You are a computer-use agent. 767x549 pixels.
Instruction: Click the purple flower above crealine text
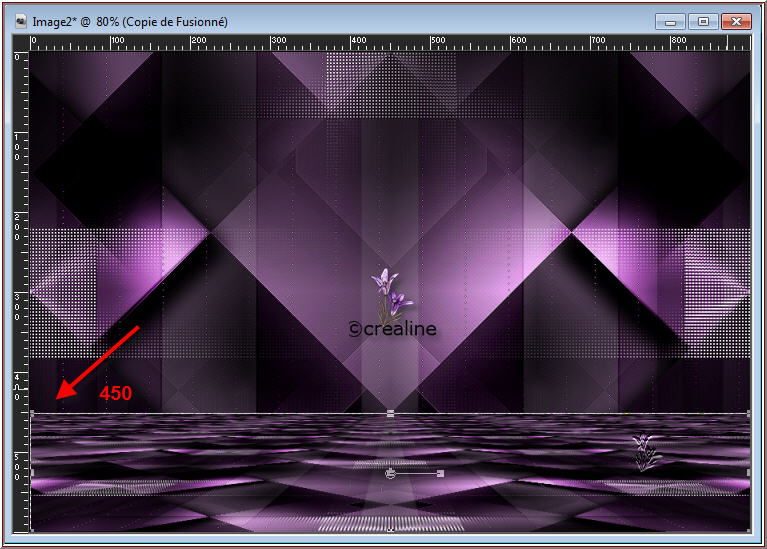pos(390,292)
